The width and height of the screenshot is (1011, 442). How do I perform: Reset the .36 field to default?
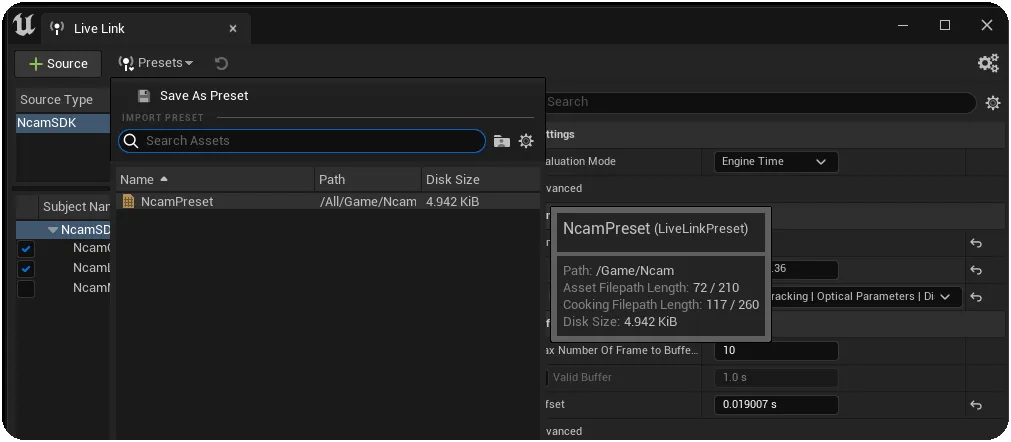(976, 270)
